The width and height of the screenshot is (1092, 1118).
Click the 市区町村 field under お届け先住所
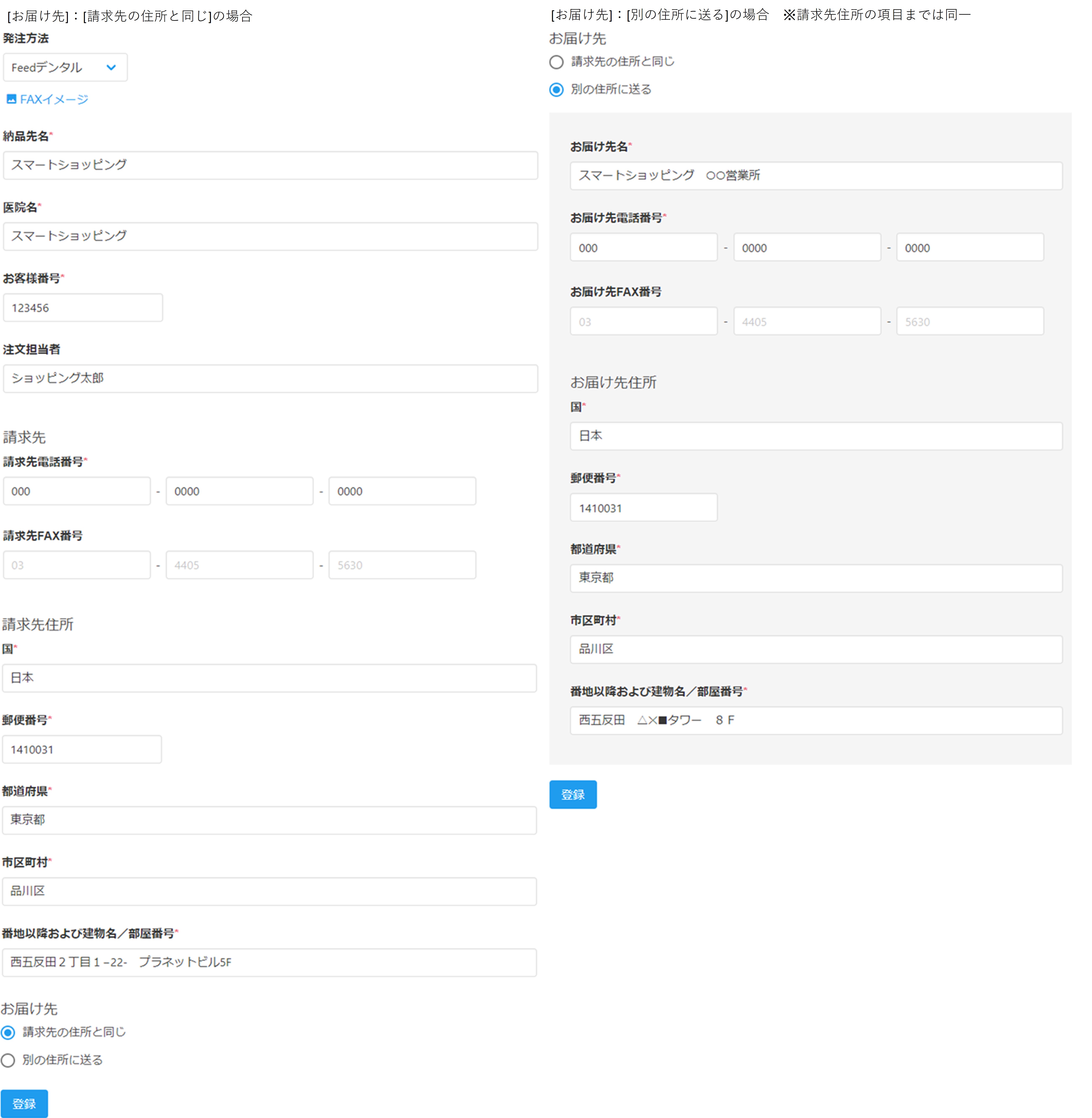tap(816, 649)
